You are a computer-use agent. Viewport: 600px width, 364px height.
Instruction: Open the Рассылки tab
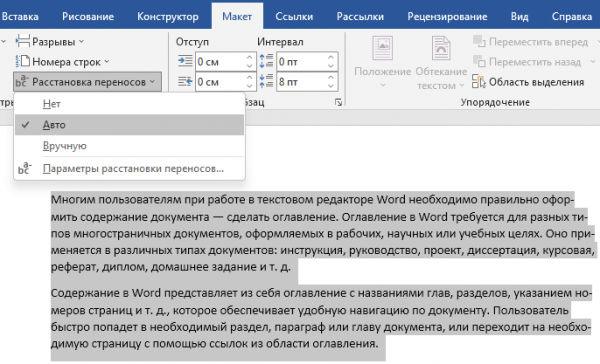360,16
